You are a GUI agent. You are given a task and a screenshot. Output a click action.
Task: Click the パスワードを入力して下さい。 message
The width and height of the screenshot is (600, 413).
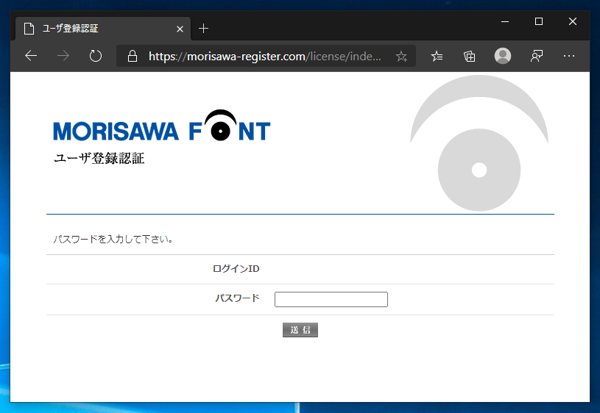point(113,239)
